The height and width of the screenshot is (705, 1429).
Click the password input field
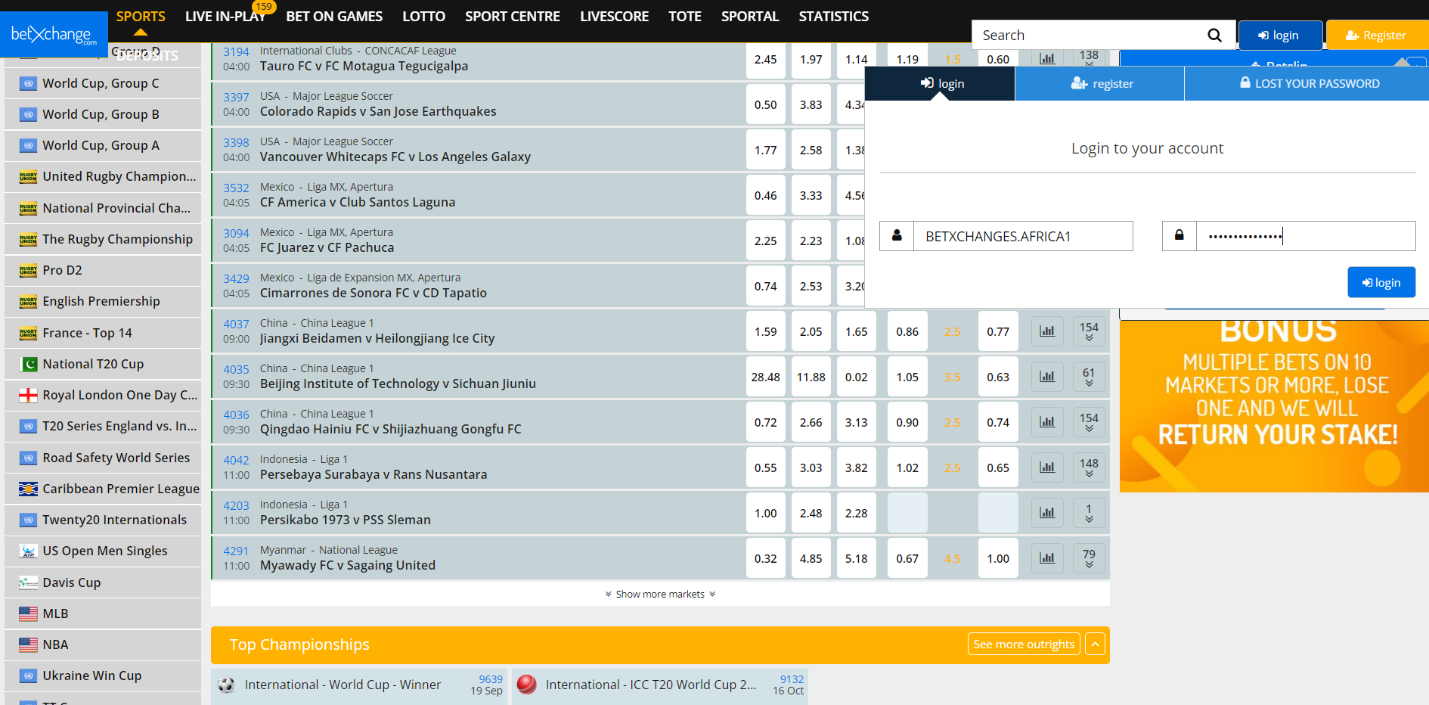coord(1304,236)
